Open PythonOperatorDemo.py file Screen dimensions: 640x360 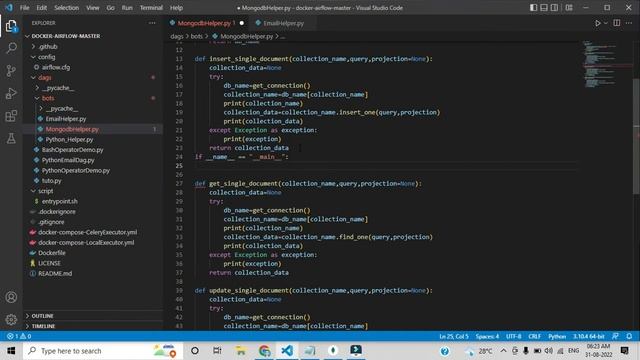click(76, 171)
